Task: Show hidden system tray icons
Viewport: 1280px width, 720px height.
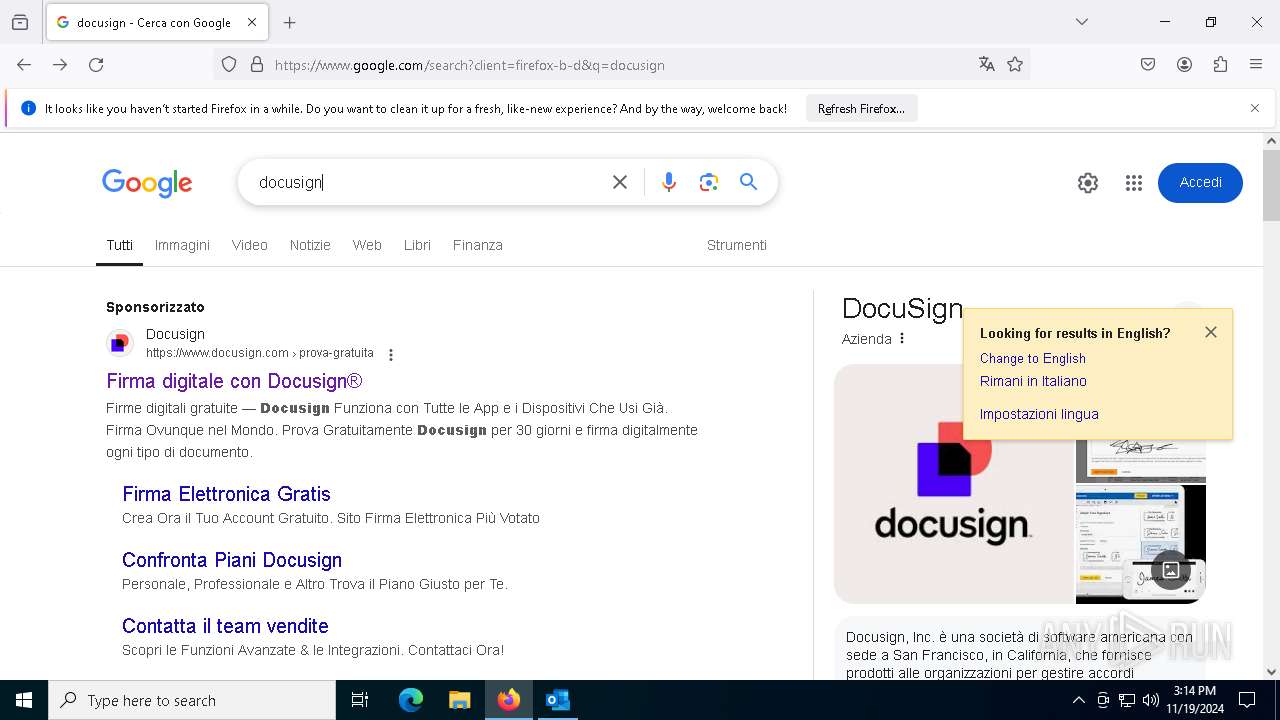Action: (x=1078, y=700)
